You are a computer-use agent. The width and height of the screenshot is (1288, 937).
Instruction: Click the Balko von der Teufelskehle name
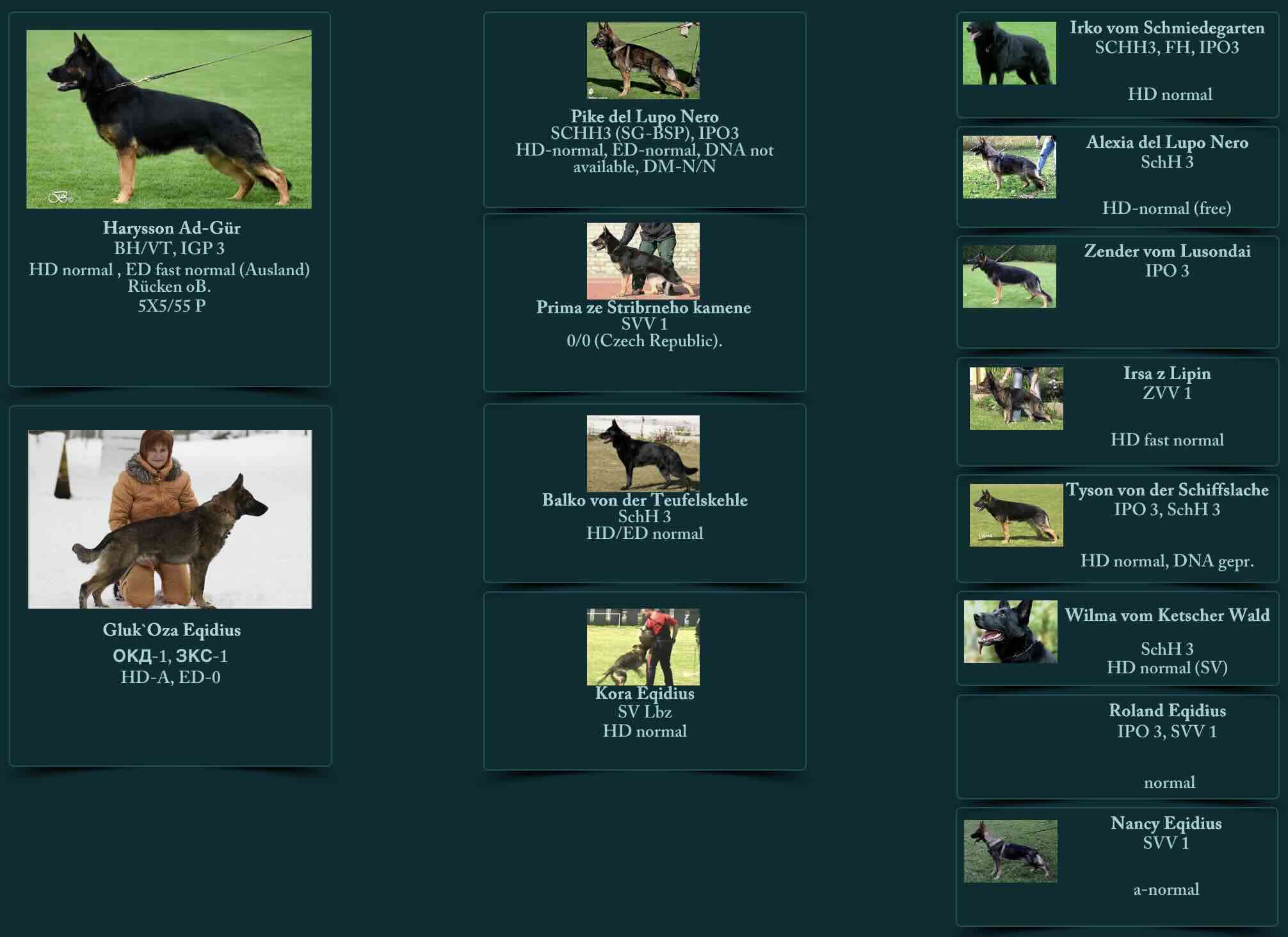pos(644,500)
